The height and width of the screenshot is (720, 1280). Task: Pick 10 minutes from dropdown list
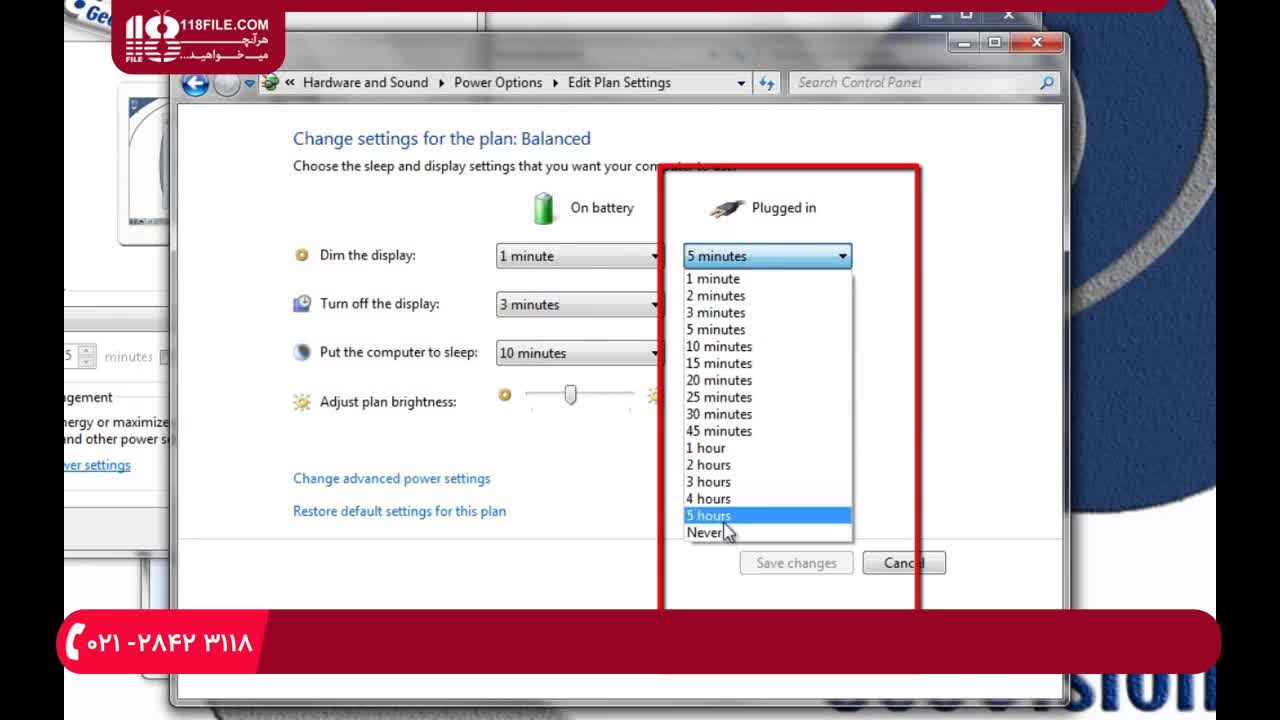click(718, 347)
